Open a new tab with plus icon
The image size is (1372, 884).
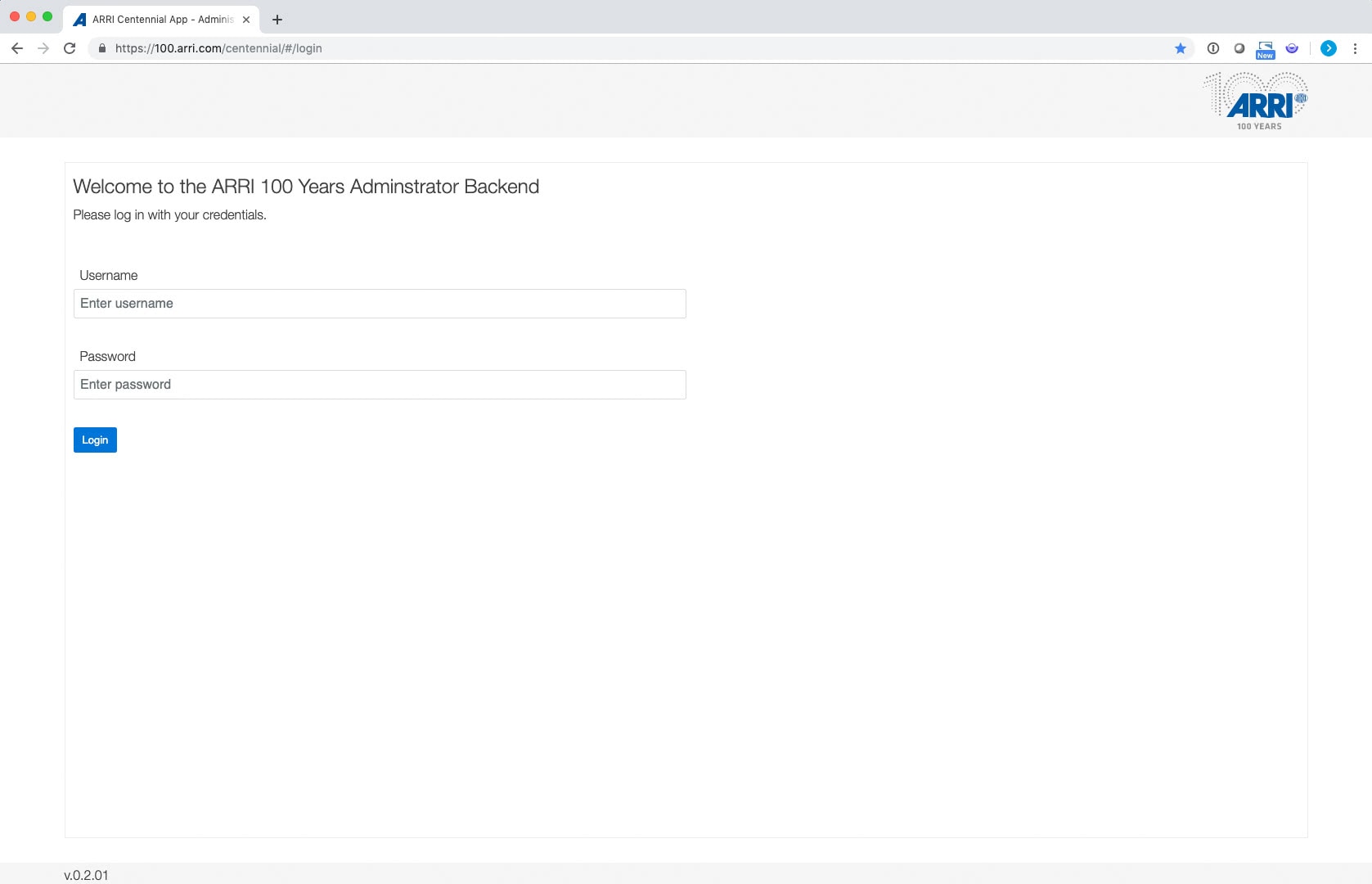pos(277,20)
